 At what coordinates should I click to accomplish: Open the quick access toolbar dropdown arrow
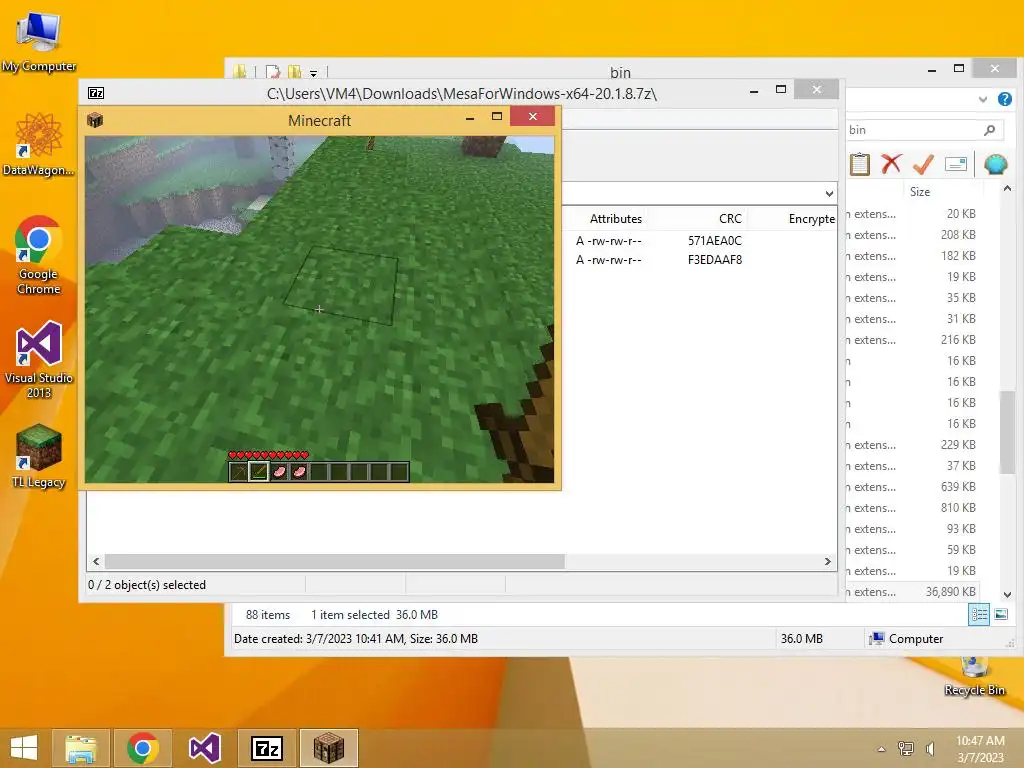313,73
